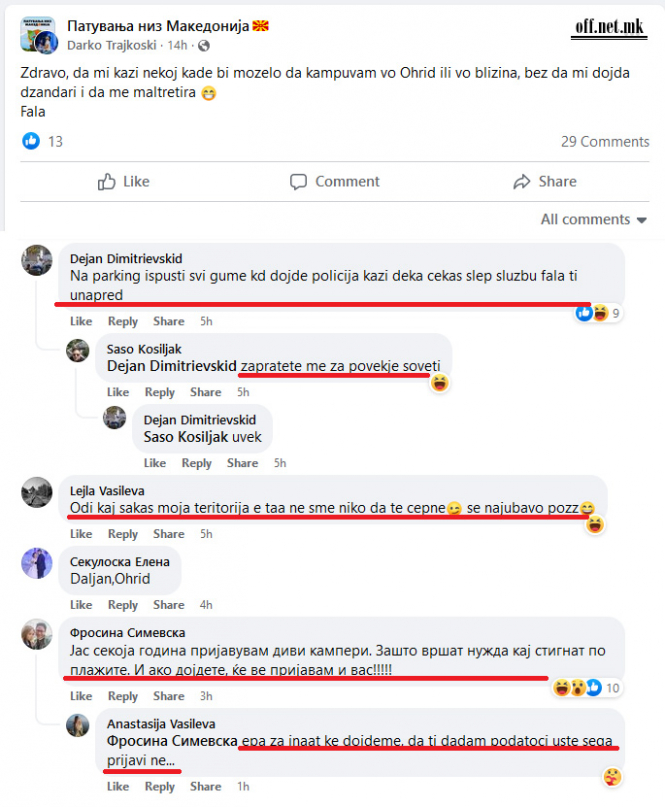665x807 pixels.
Task: Open the Патувања низ Македонија group avatar
Action: (x=38, y=34)
